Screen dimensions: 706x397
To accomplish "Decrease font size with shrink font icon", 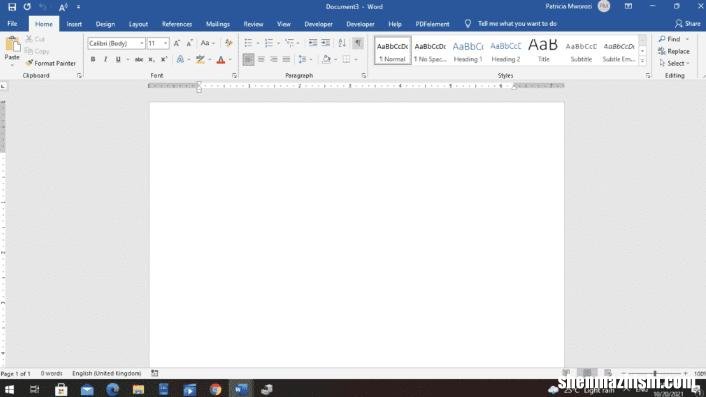I will pos(190,43).
